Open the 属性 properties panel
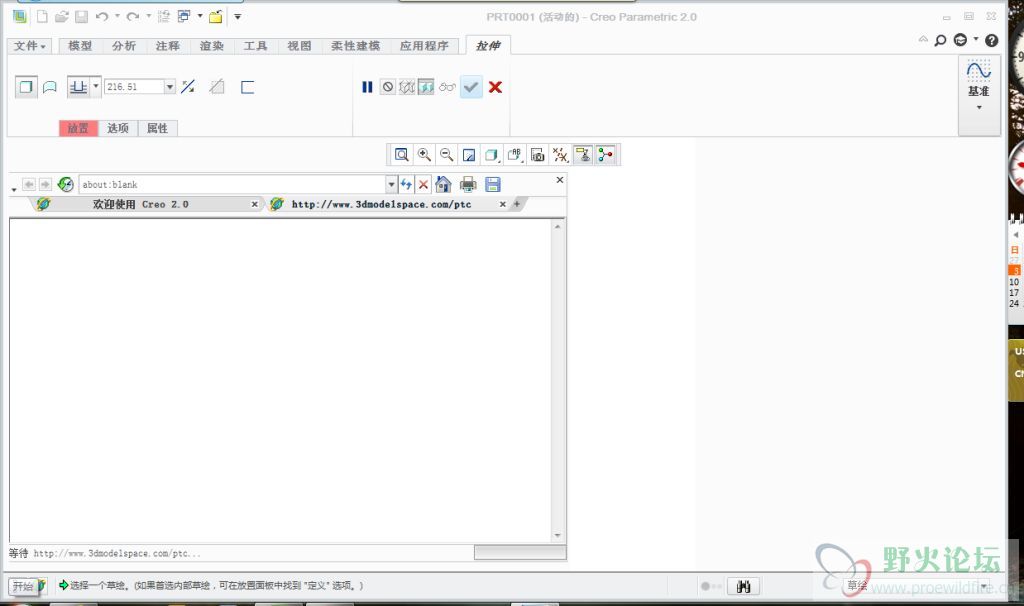Viewport: 1024px width, 606px height. 157,128
